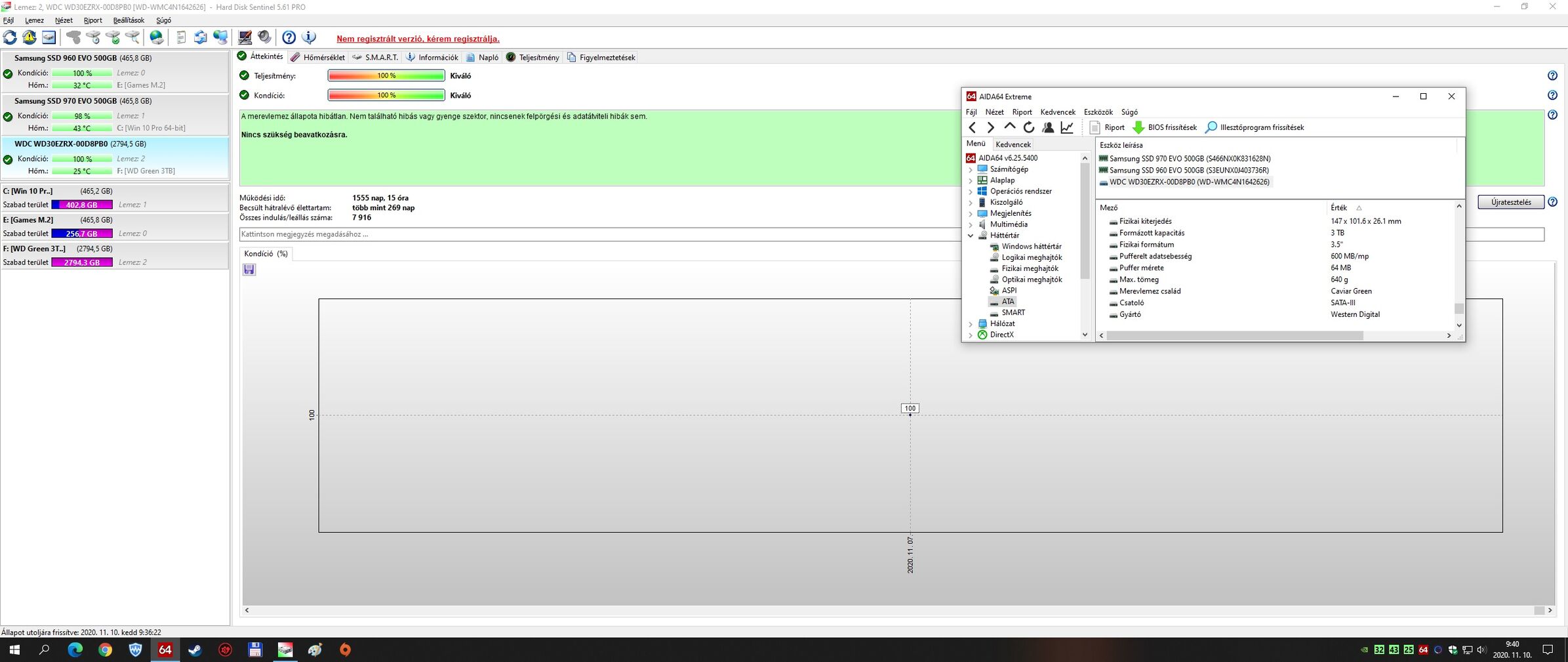Expand the Számítógép node in AIDA64 tree

[971, 169]
